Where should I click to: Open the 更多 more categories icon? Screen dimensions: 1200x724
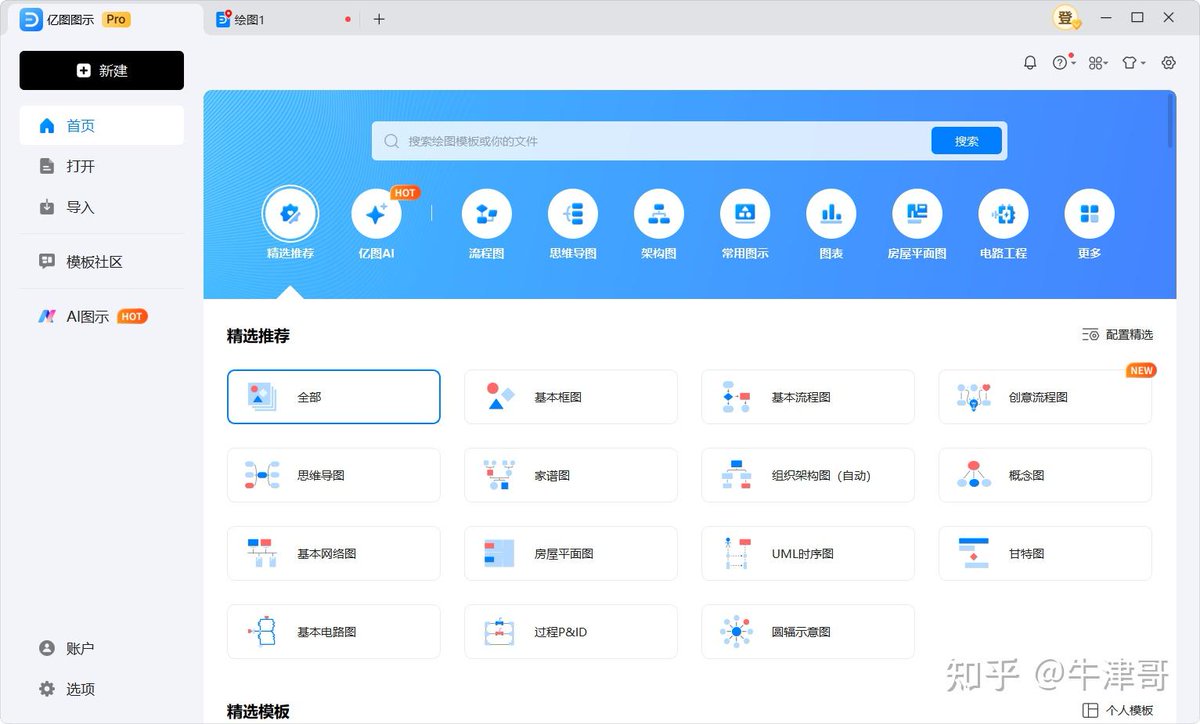[1089, 214]
